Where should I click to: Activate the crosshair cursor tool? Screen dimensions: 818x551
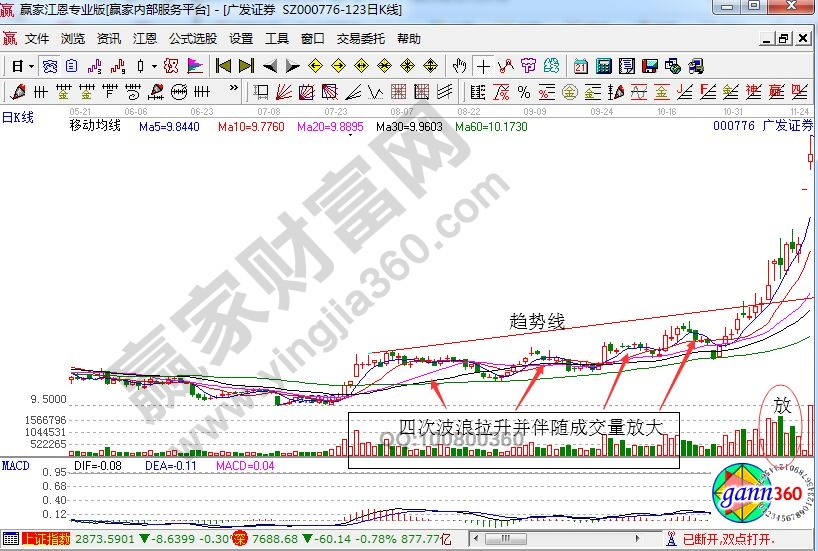click(x=484, y=66)
